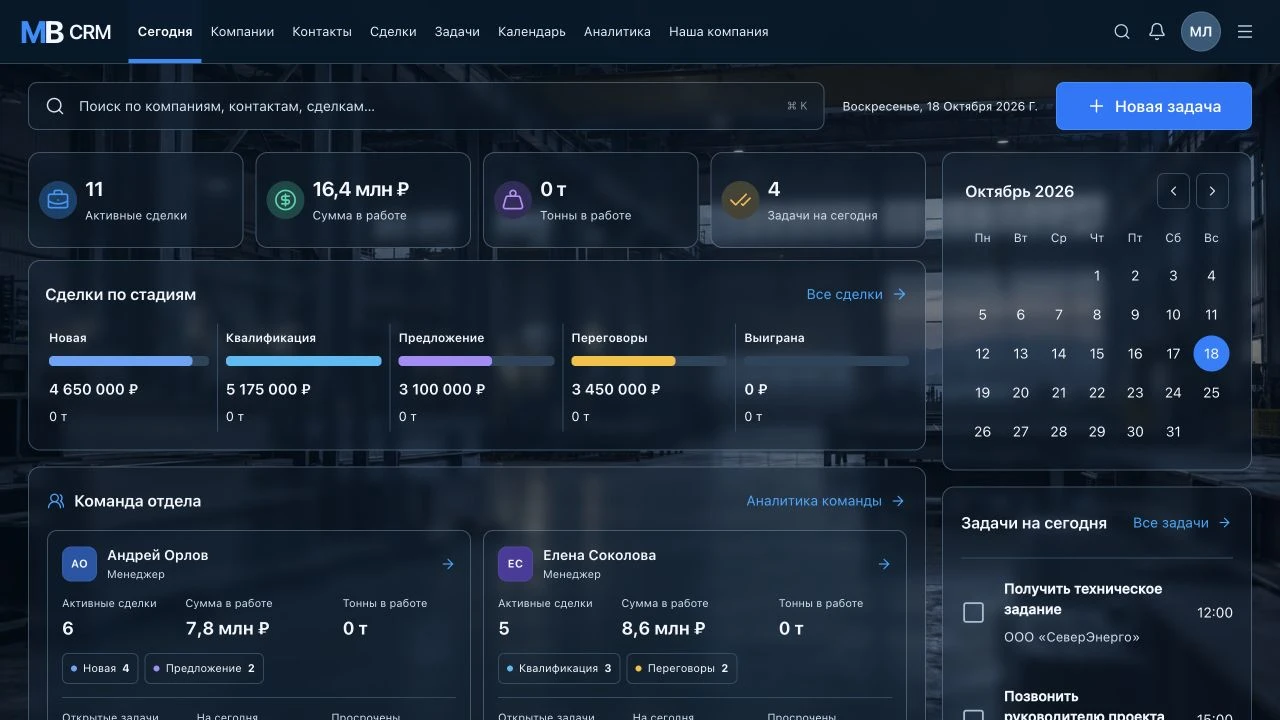This screenshot has width=1280, height=720.
Task: Click the ЕС avatar badge
Action: point(515,564)
